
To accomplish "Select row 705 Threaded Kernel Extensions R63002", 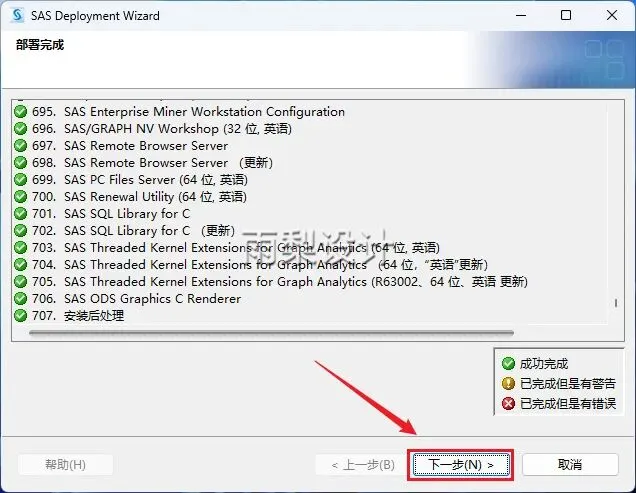I will [271, 282].
